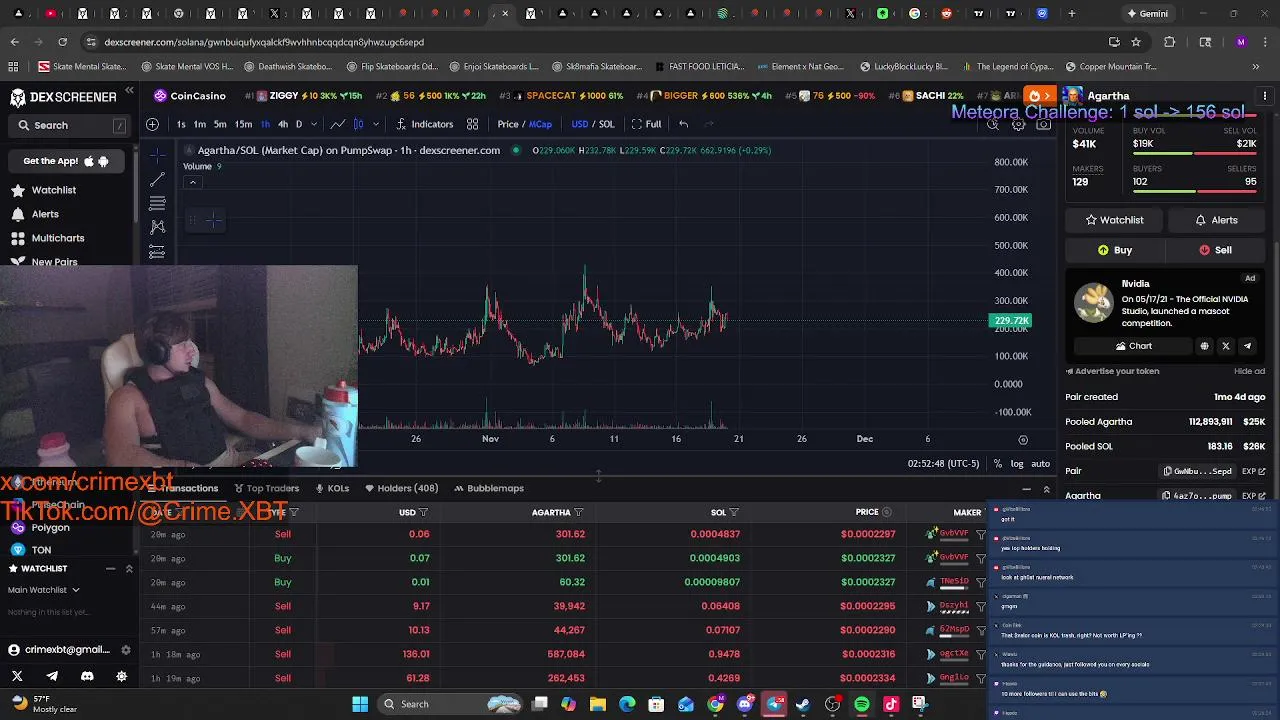Open Multicharts in the sidebar
Screen dimensions: 1280x720
(x=58, y=238)
